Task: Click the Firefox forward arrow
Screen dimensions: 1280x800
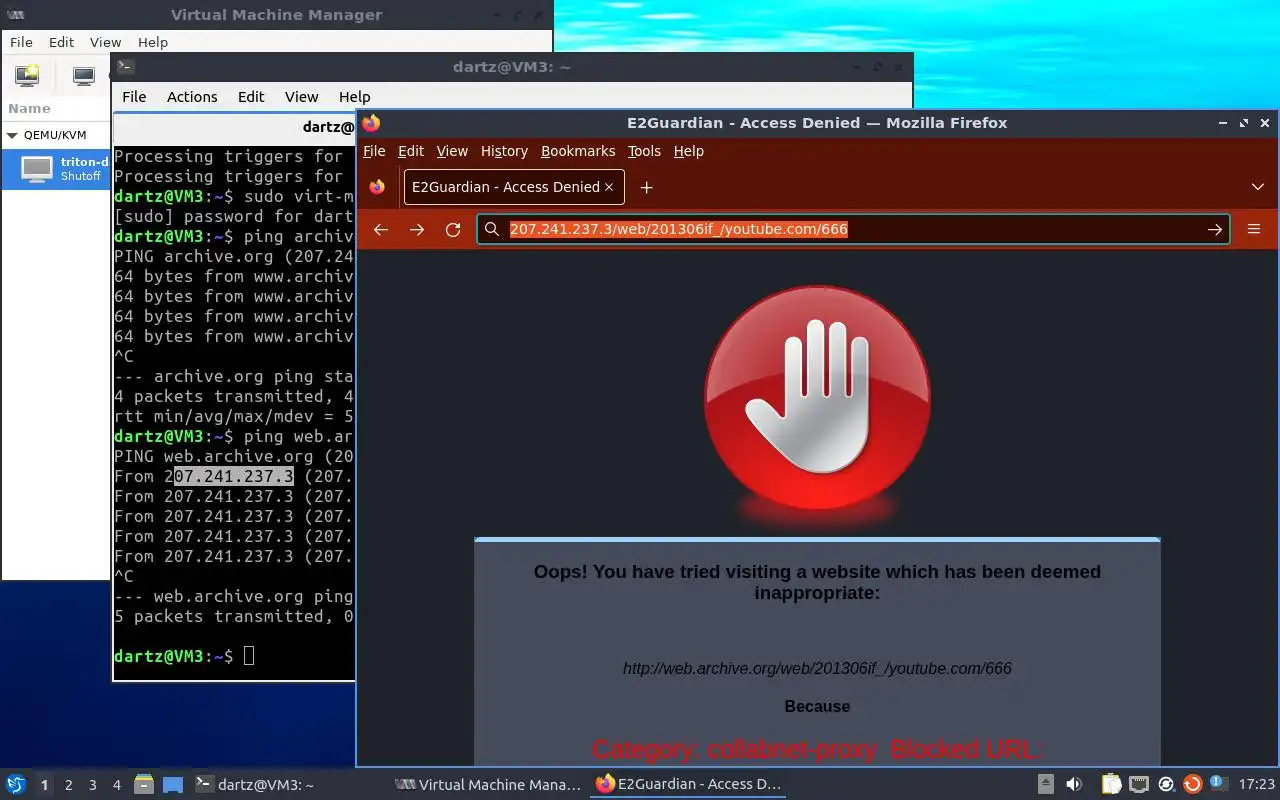Action: click(417, 229)
